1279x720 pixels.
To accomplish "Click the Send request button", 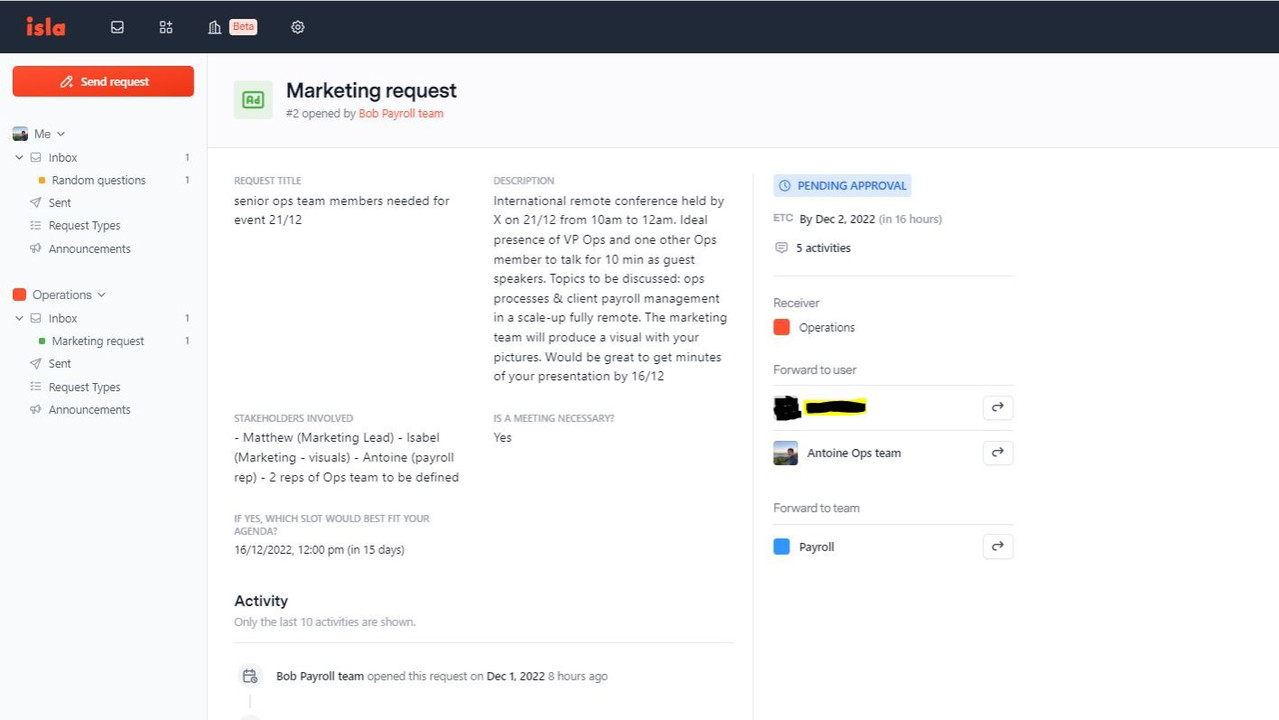I will pos(103,82).
